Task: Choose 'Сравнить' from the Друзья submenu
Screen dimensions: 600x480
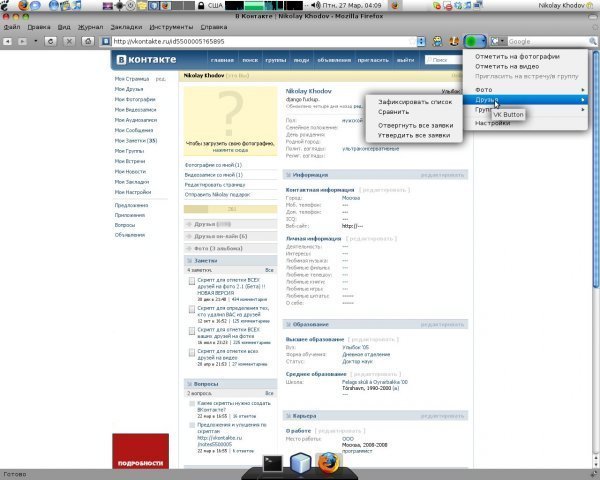Action: tap(393, 112)
